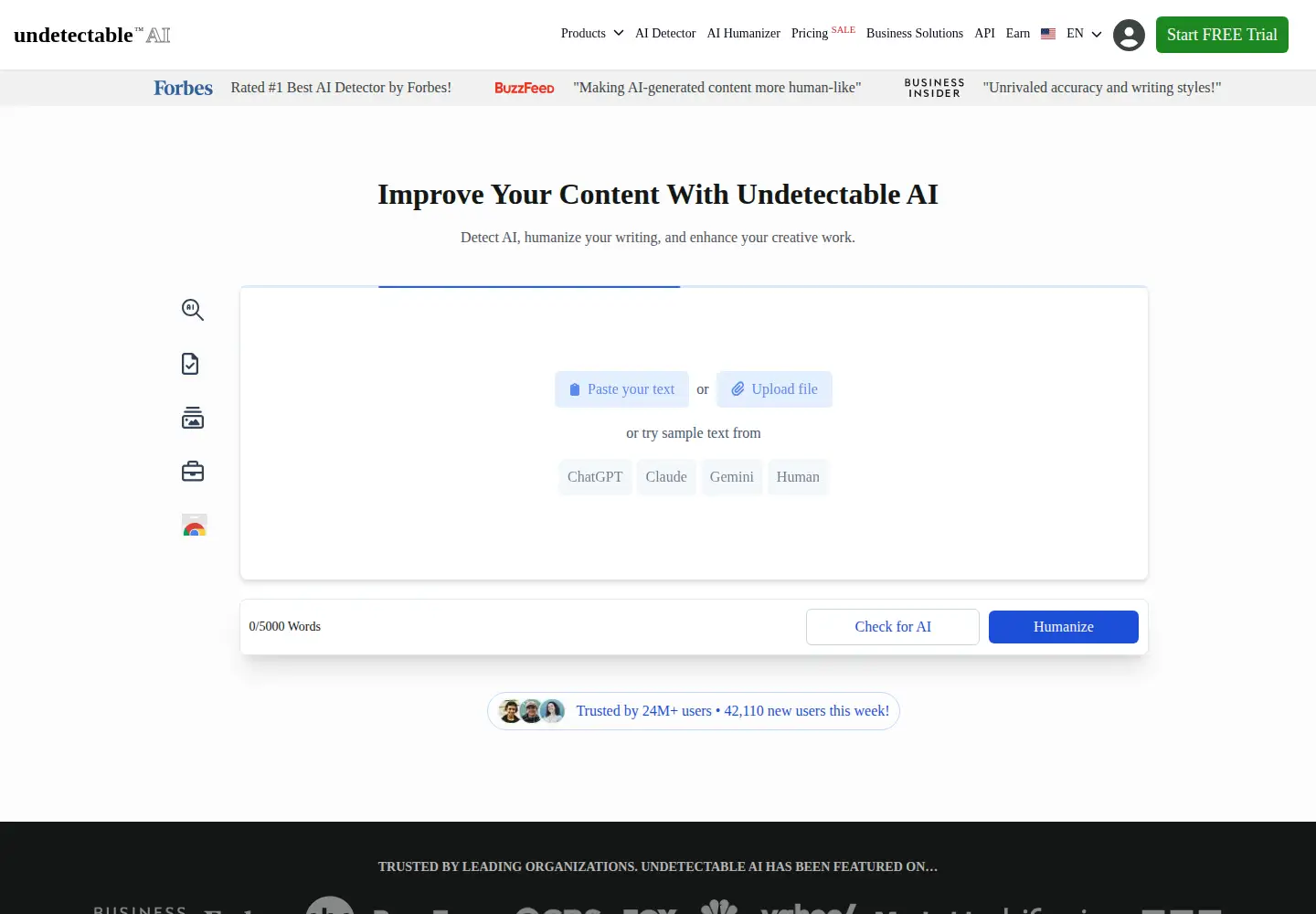Load the Claude sample text
1316x914 pixels.
click(666, 477)
